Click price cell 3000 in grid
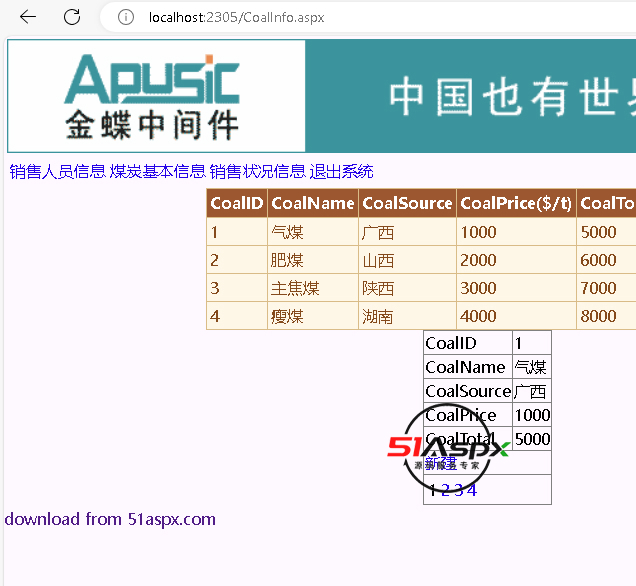636x586 pixels. pos(516,288)
